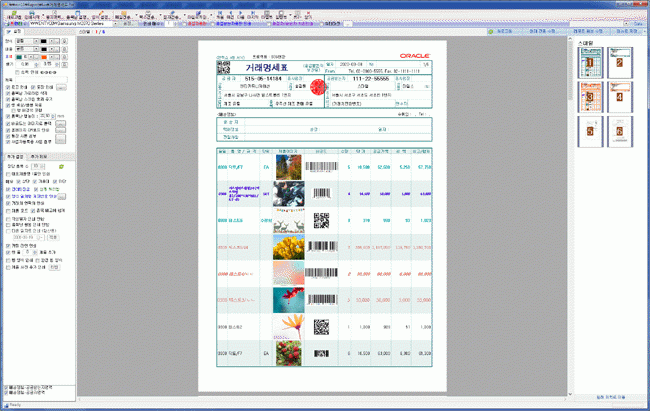
Task: Click the QR code in the statement header
Action: 223,68
